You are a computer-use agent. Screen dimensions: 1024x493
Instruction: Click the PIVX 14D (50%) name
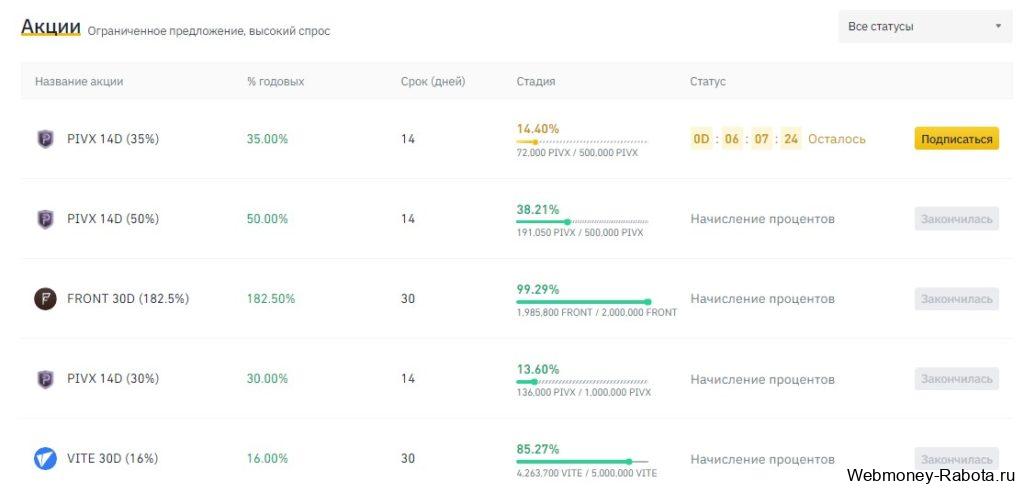click(113, 219)
